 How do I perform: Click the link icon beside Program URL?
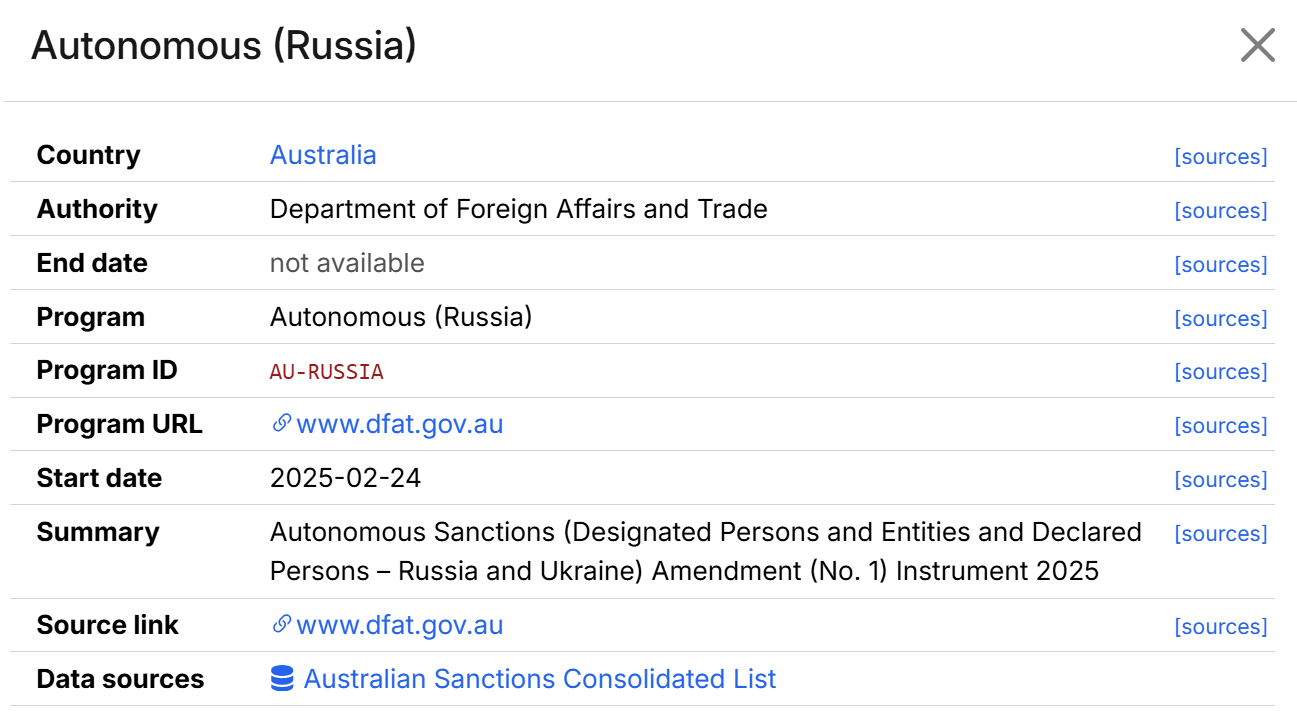[x=281, y=424]
